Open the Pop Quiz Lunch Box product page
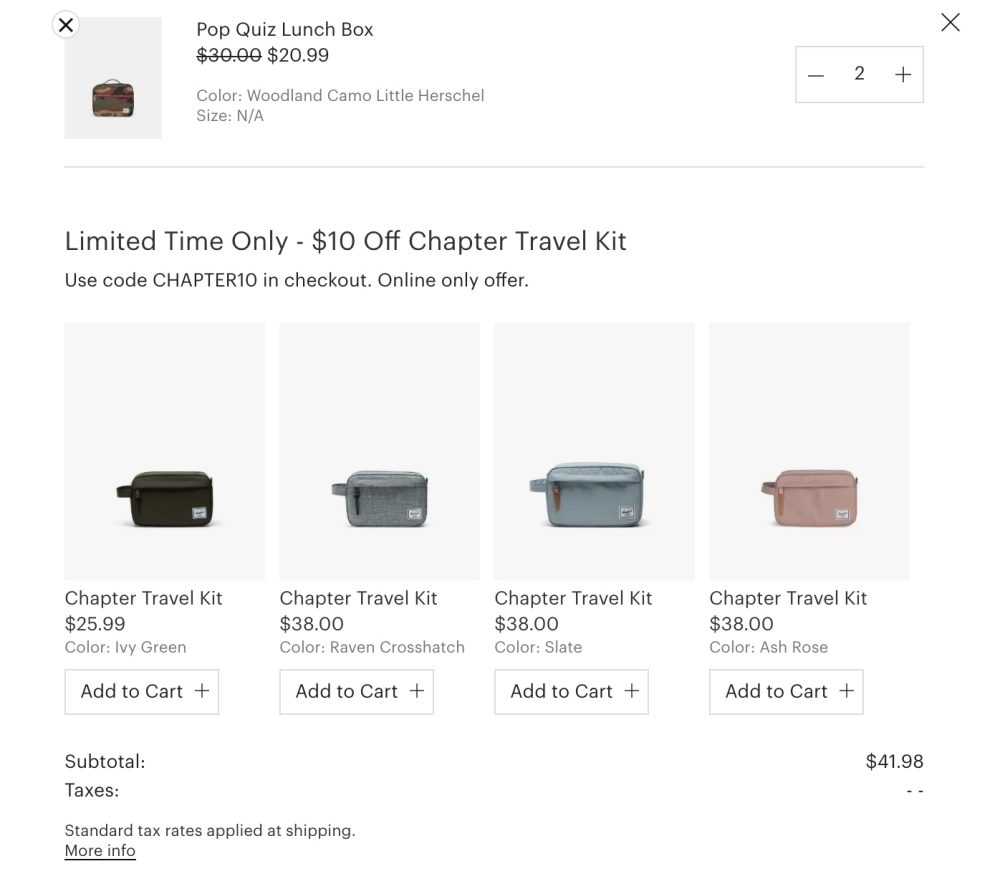The width and height of the screenshot is (1000, 894). 285,29
